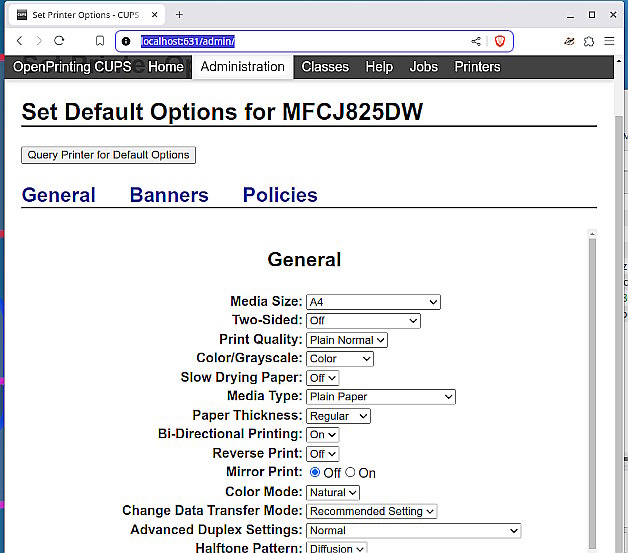Click the options panel vertical scrollbar
This screenshot has height=553, width=628.
coord(592,394)
